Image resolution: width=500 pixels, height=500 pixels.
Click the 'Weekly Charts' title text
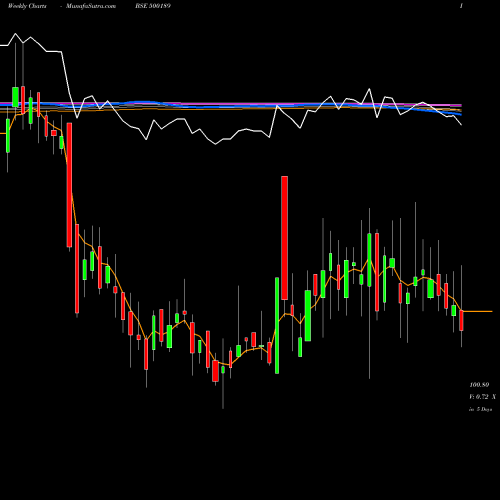[x=27, y=6]
